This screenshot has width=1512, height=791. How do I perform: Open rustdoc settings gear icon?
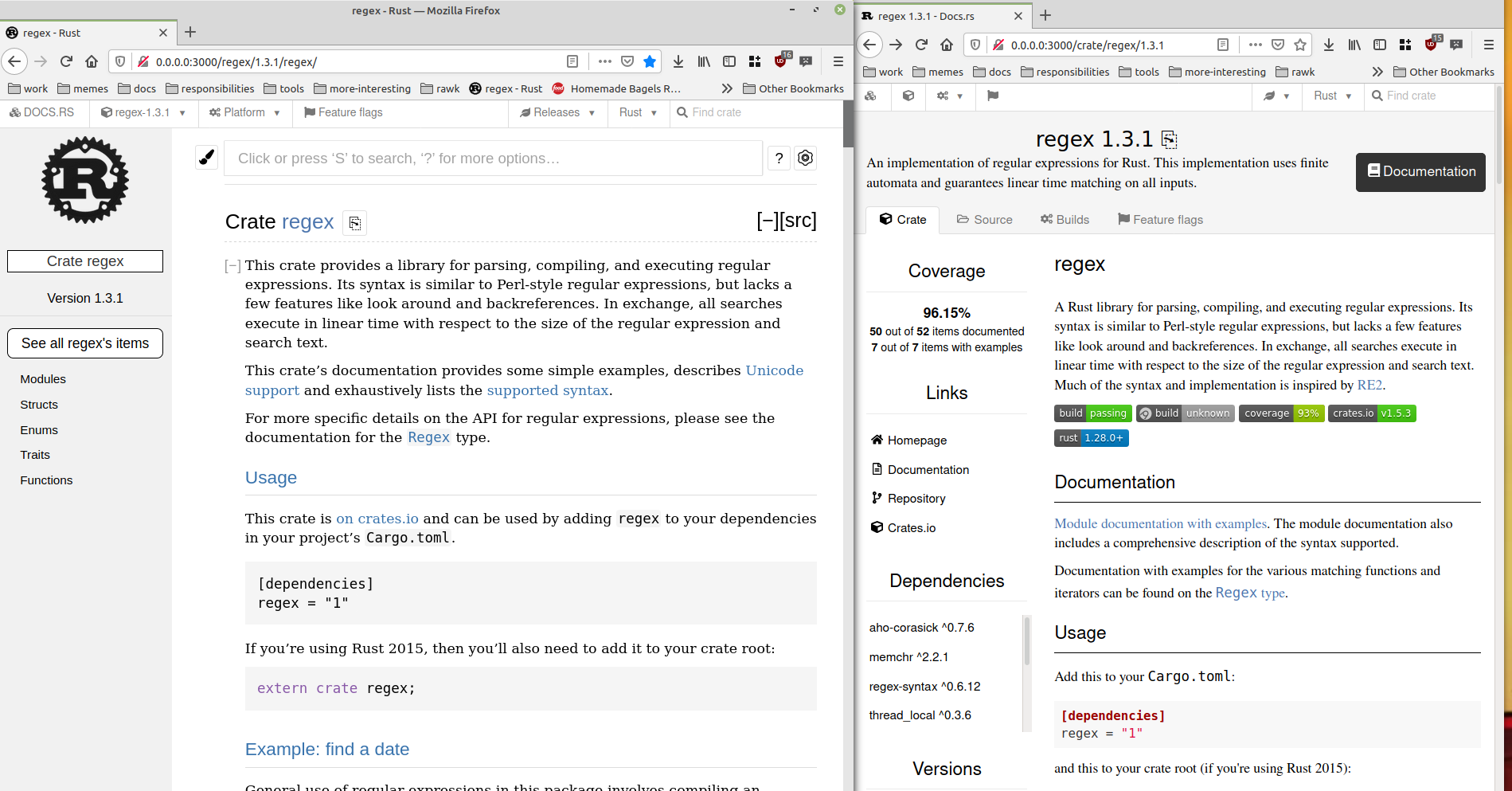(805, 158)
